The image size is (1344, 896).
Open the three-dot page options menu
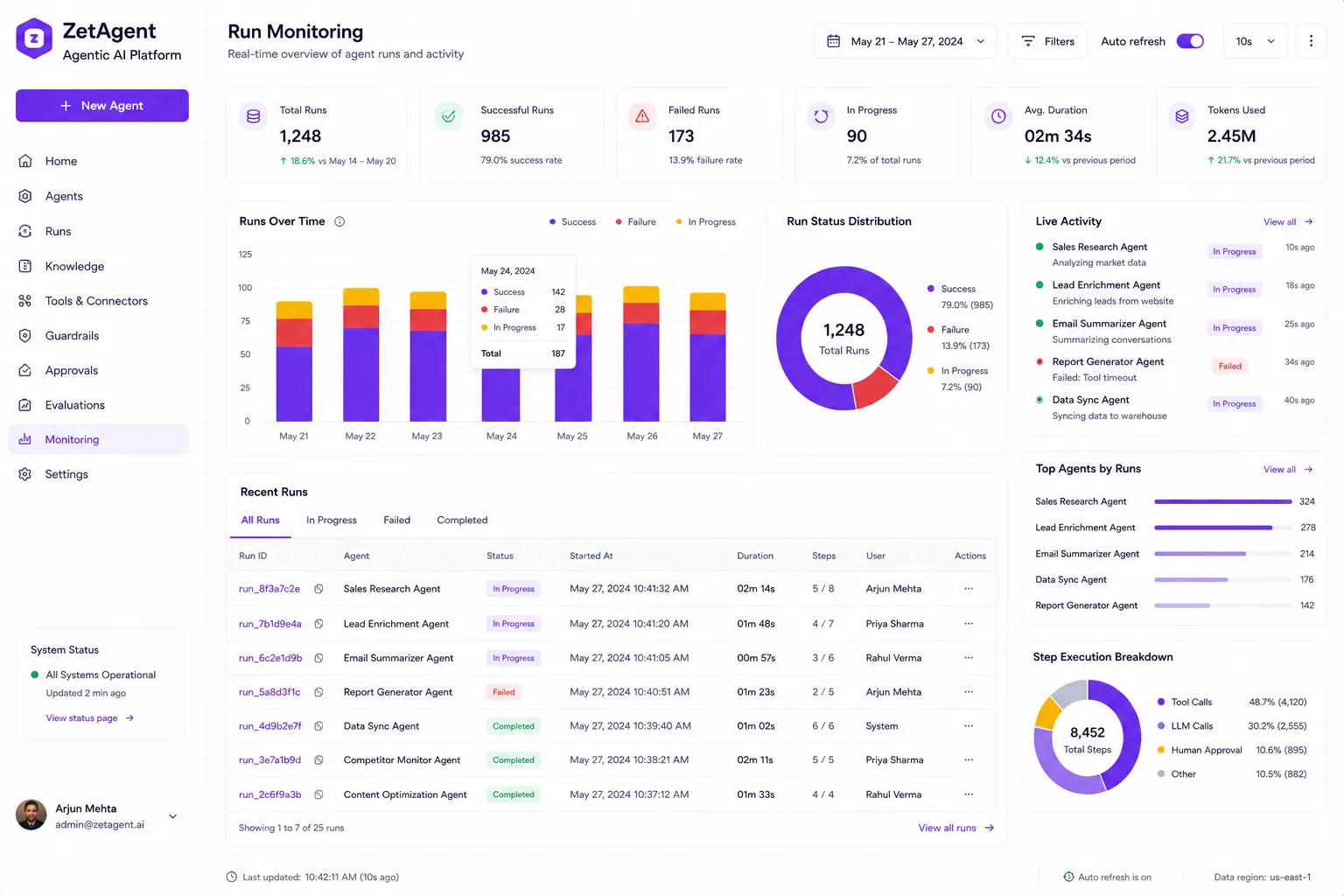(x=1311, y=41)
